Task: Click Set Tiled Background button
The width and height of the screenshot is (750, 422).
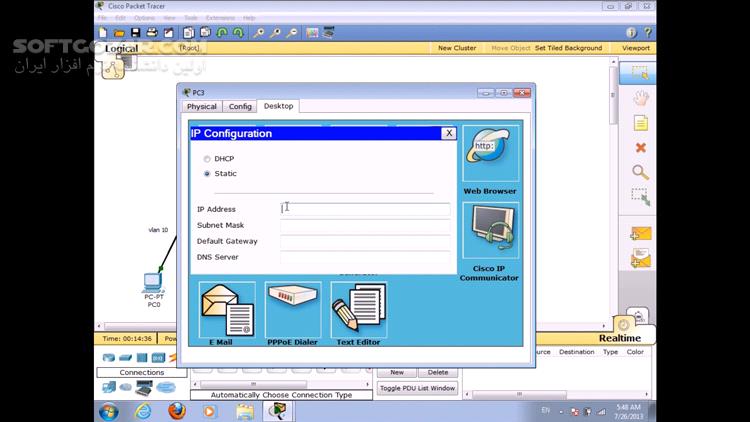Action: coord(568,48)
